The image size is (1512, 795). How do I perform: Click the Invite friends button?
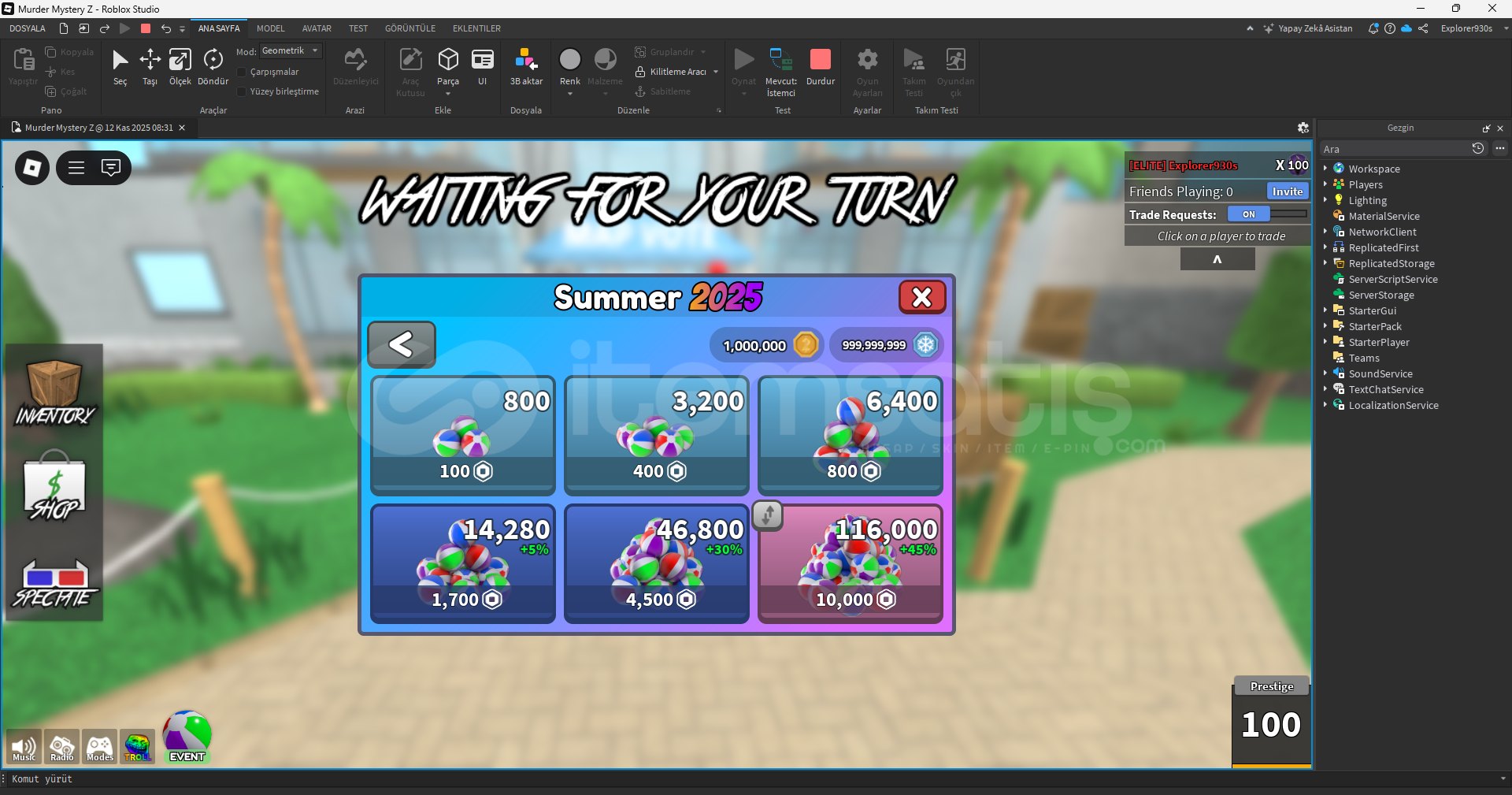pos(1287,191)
